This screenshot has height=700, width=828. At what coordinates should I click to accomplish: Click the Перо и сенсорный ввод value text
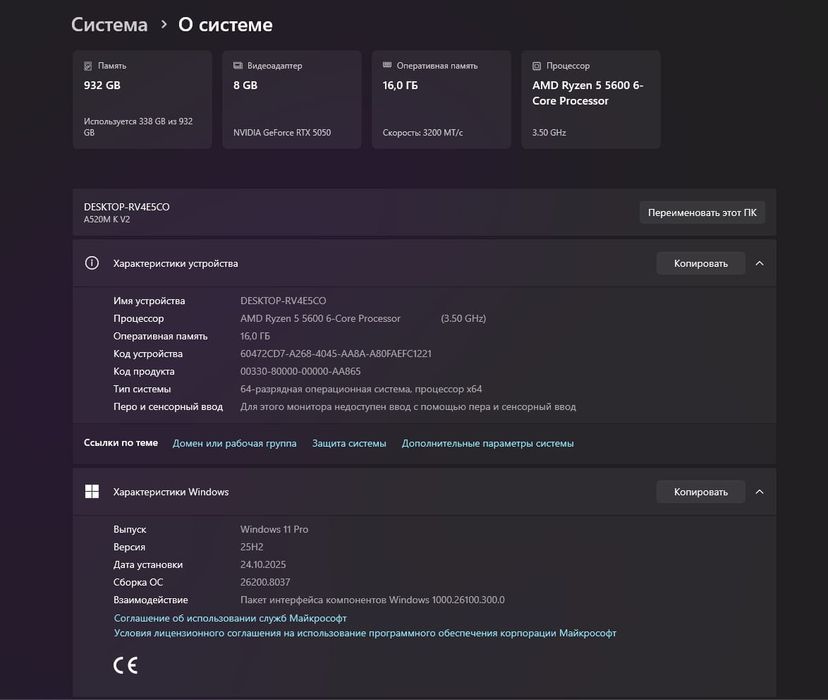pyautogui.click(x=408, y=406)
